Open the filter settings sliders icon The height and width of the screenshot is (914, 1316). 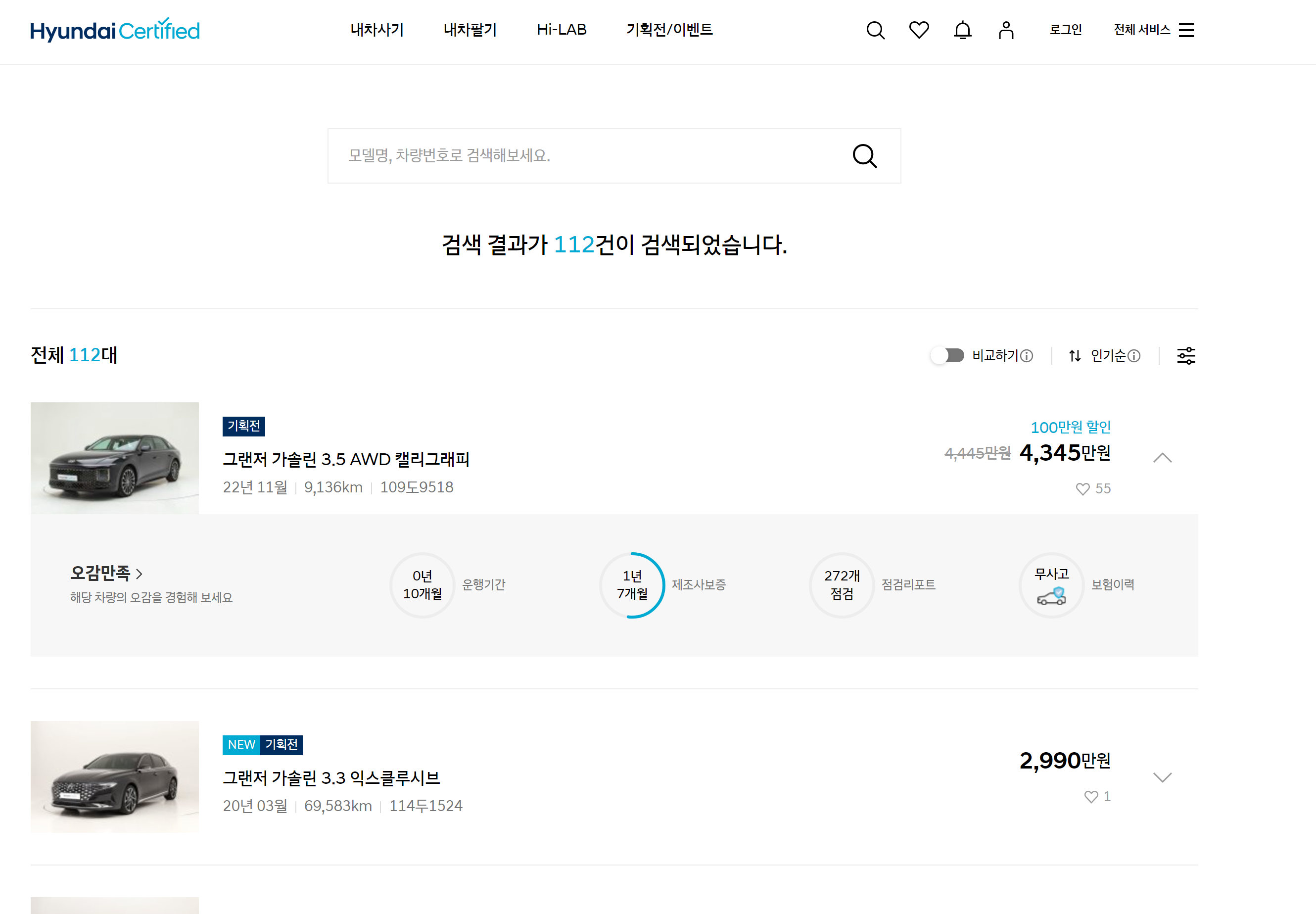tap(1185, 356)
